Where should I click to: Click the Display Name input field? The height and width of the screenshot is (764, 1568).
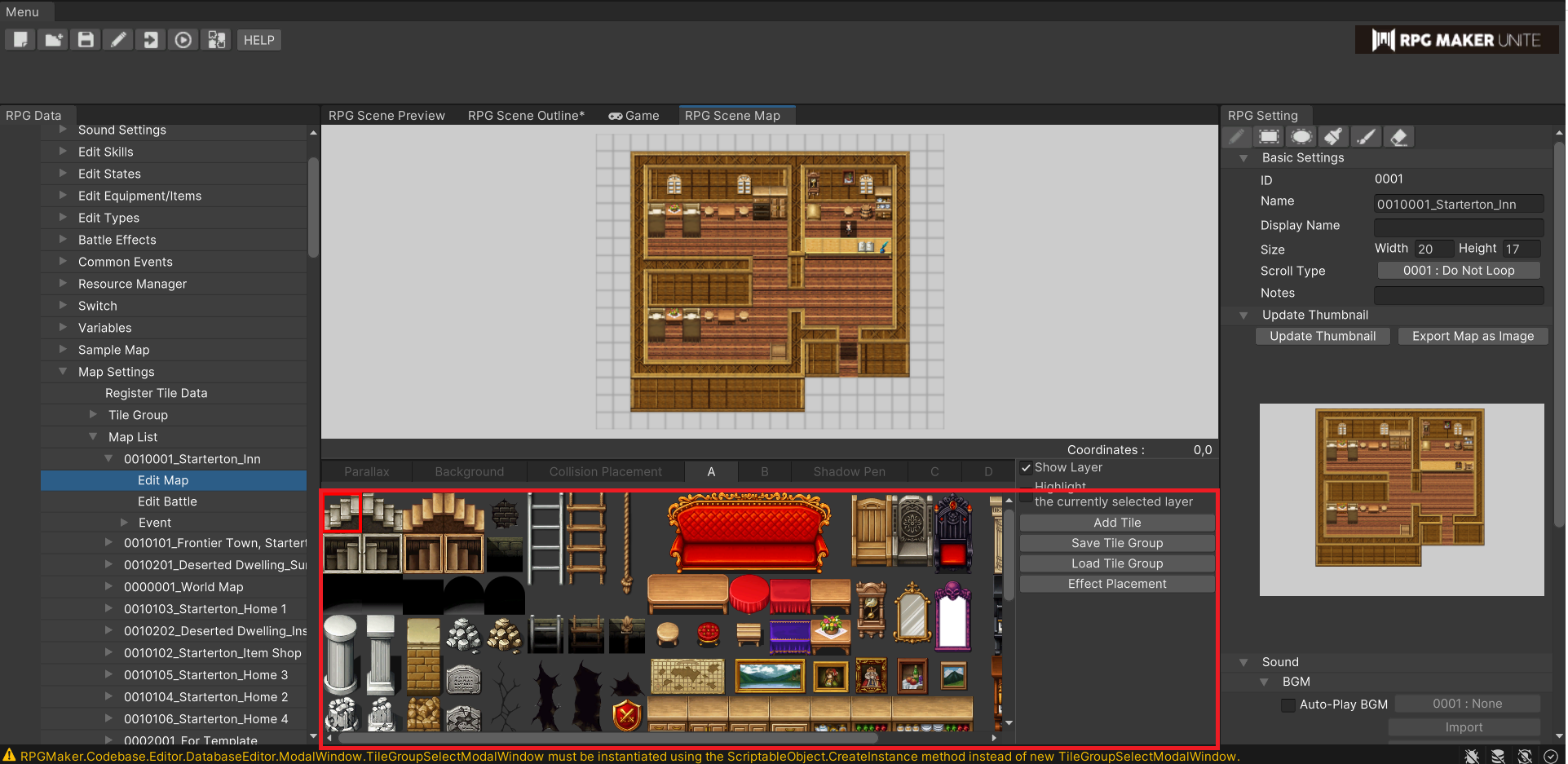[x=1459, y=227]
